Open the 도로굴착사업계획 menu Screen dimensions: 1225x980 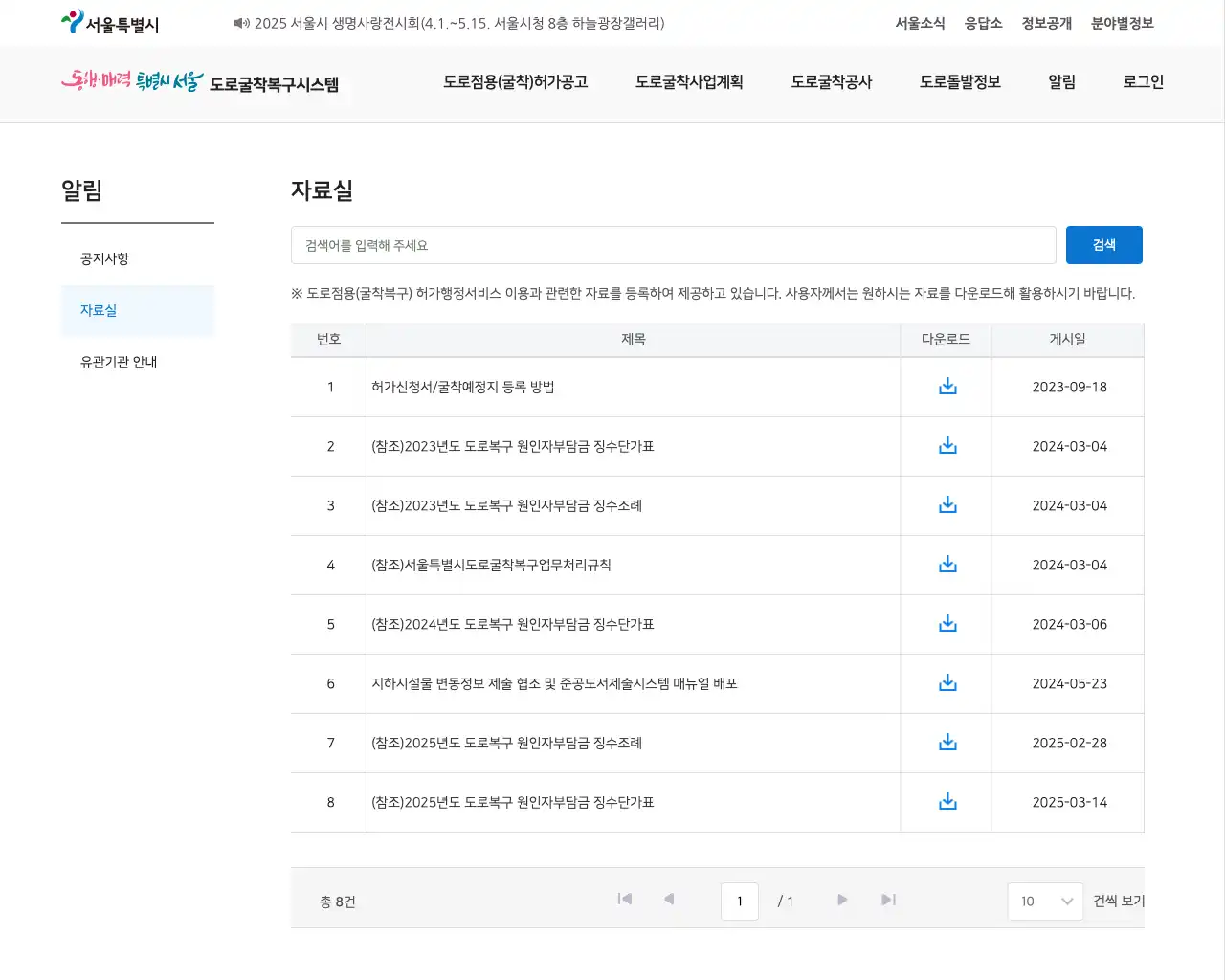pyautogui.click(x=689, y=82)
